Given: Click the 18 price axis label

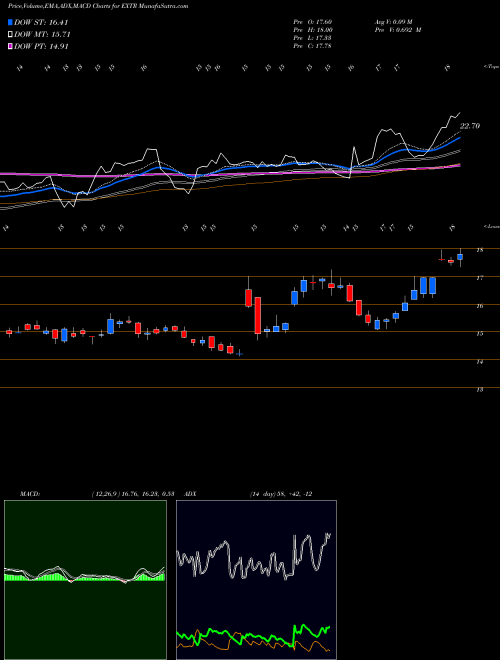Looking at the screenshot, I should [x=479, y=250].
